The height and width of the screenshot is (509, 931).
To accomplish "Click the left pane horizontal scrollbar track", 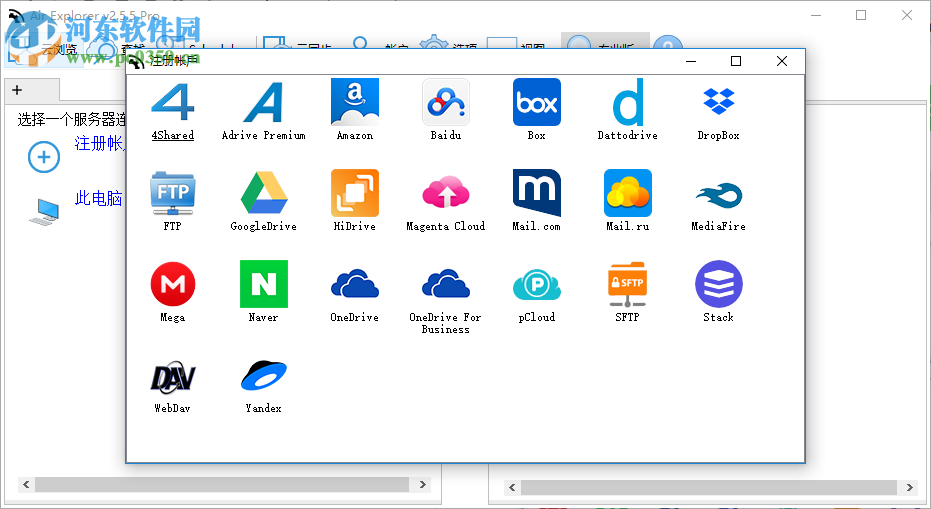I will [x=222, y=485].
